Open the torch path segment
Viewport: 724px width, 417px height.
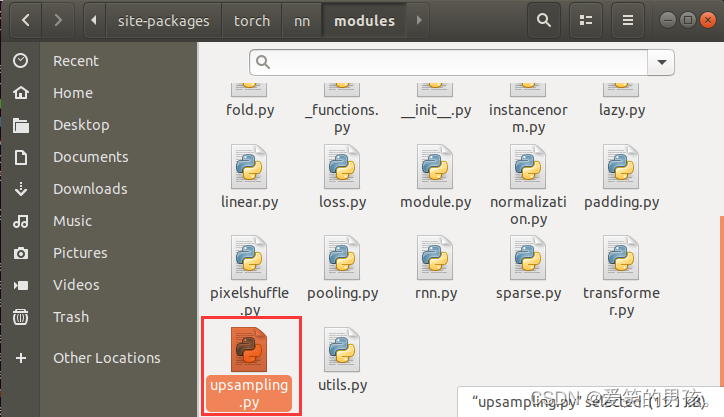[x=252, y=21]
